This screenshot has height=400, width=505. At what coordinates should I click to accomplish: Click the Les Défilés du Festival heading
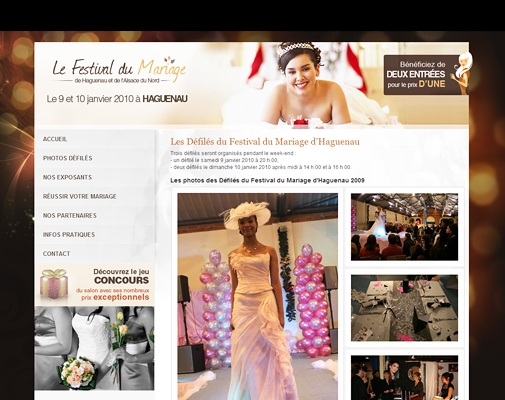[x=265, y=142]
